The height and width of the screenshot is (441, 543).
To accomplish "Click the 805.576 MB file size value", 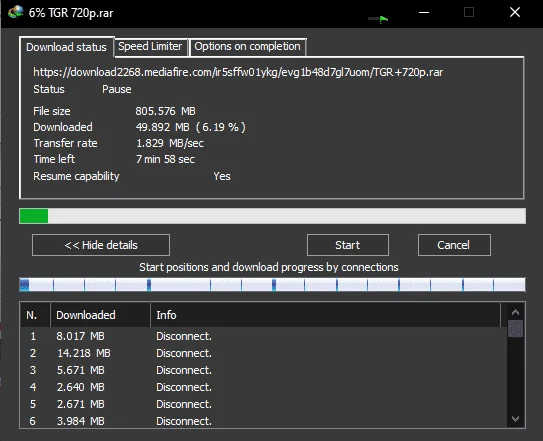I will 166,111.
